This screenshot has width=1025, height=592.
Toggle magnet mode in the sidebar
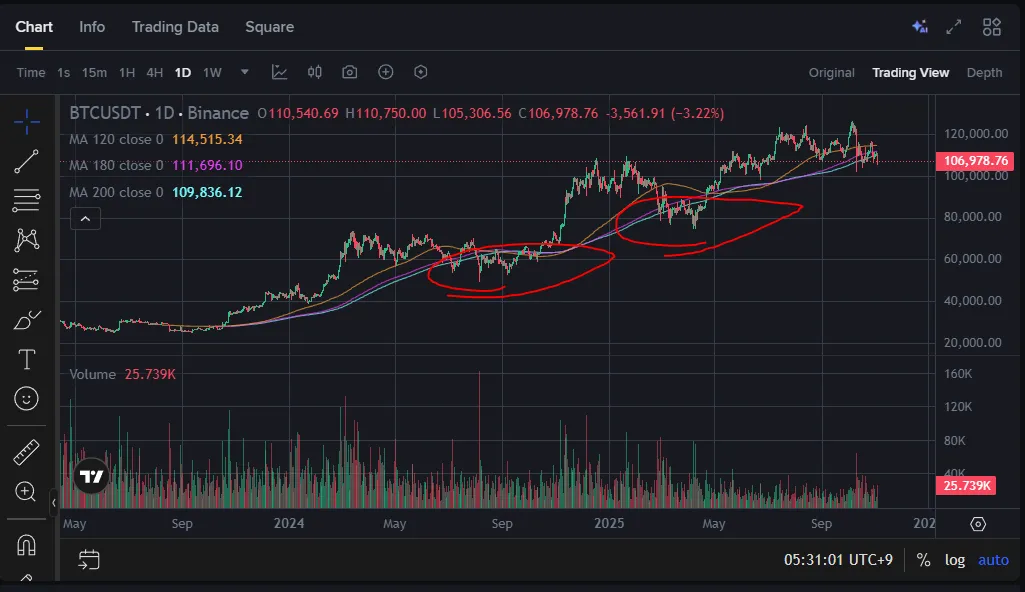click(x=27, y=545)
